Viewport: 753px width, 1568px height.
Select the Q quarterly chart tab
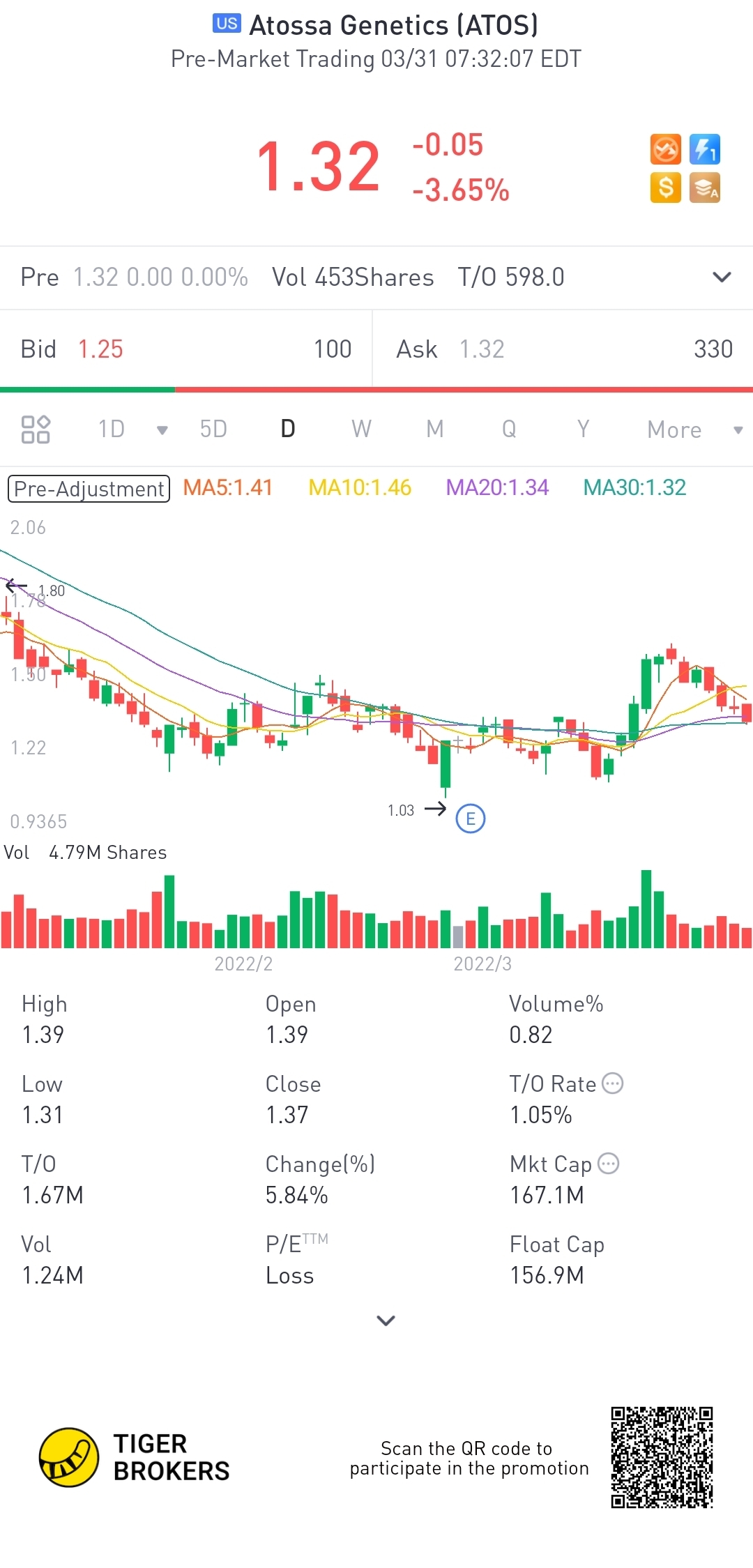(509, 429)
